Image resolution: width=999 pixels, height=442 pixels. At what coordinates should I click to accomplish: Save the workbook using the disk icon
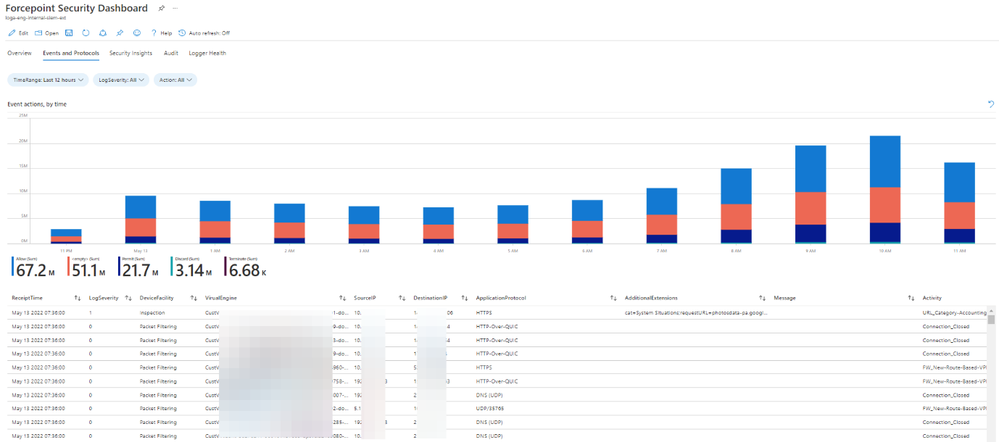coord(69,32)
